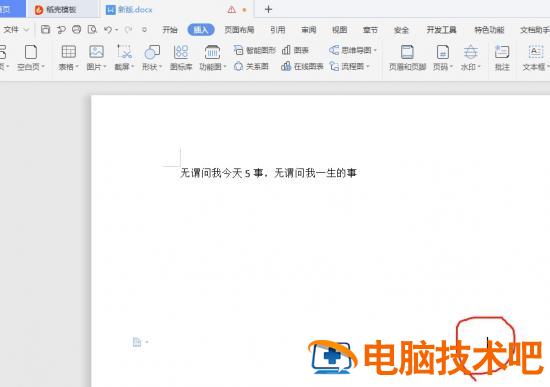550x387 pixels.
Task: Open the 安全 ribbon tab
Action: 401,30
